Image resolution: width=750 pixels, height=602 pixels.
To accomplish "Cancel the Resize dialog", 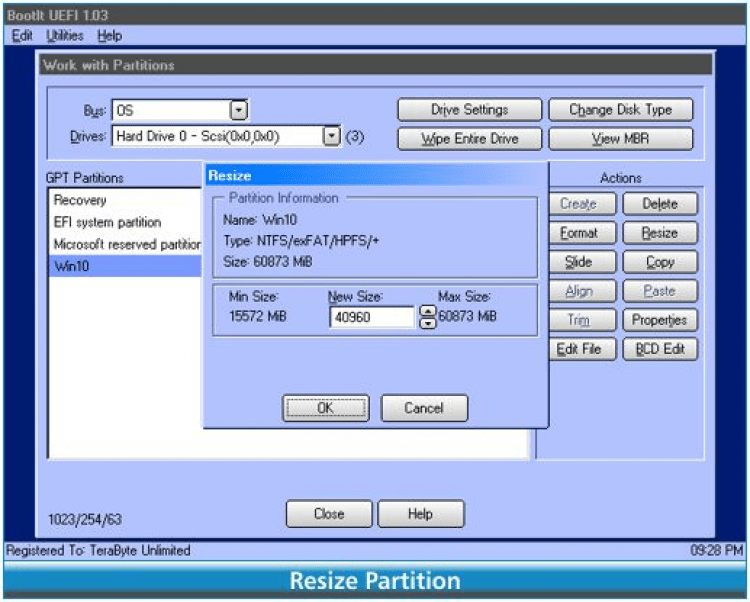I will click(x=423, y=408).
